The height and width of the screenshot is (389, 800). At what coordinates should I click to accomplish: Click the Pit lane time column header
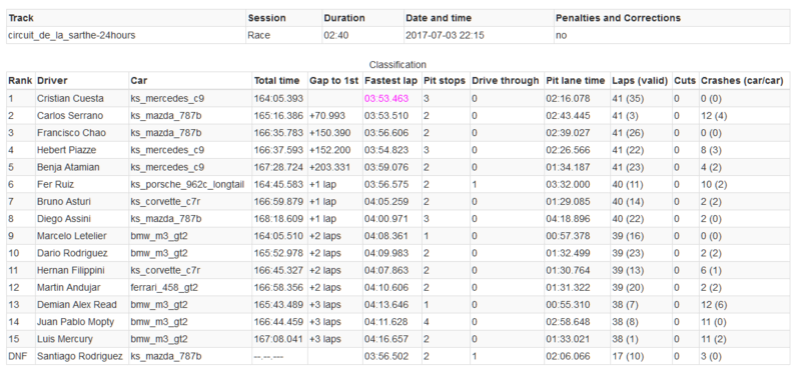(x=577, y=81)
